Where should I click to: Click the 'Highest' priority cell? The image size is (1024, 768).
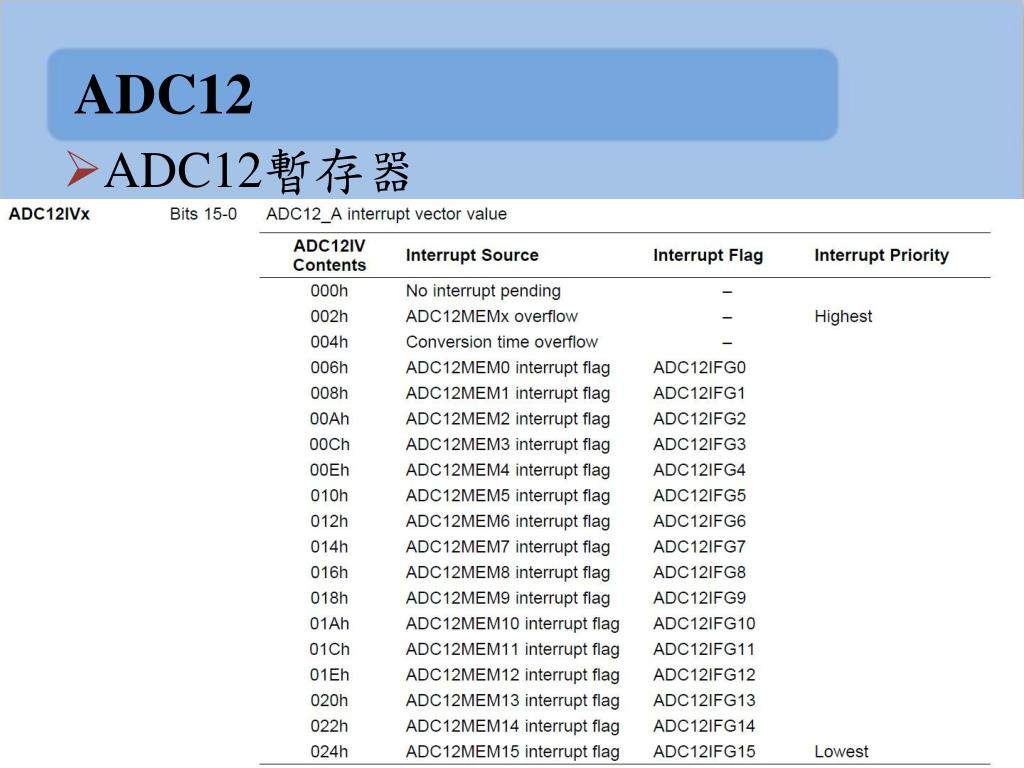pos(843,317)
